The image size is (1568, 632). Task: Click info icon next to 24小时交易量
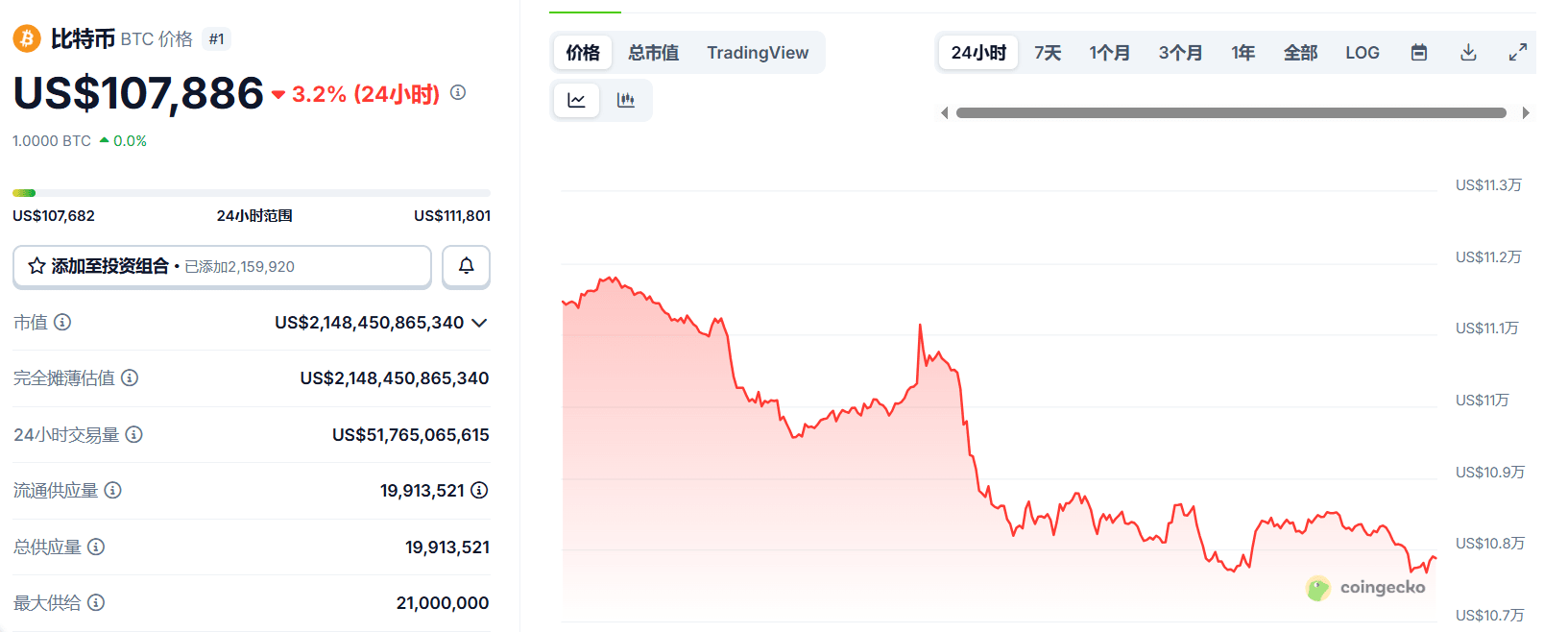click(134, 434)
